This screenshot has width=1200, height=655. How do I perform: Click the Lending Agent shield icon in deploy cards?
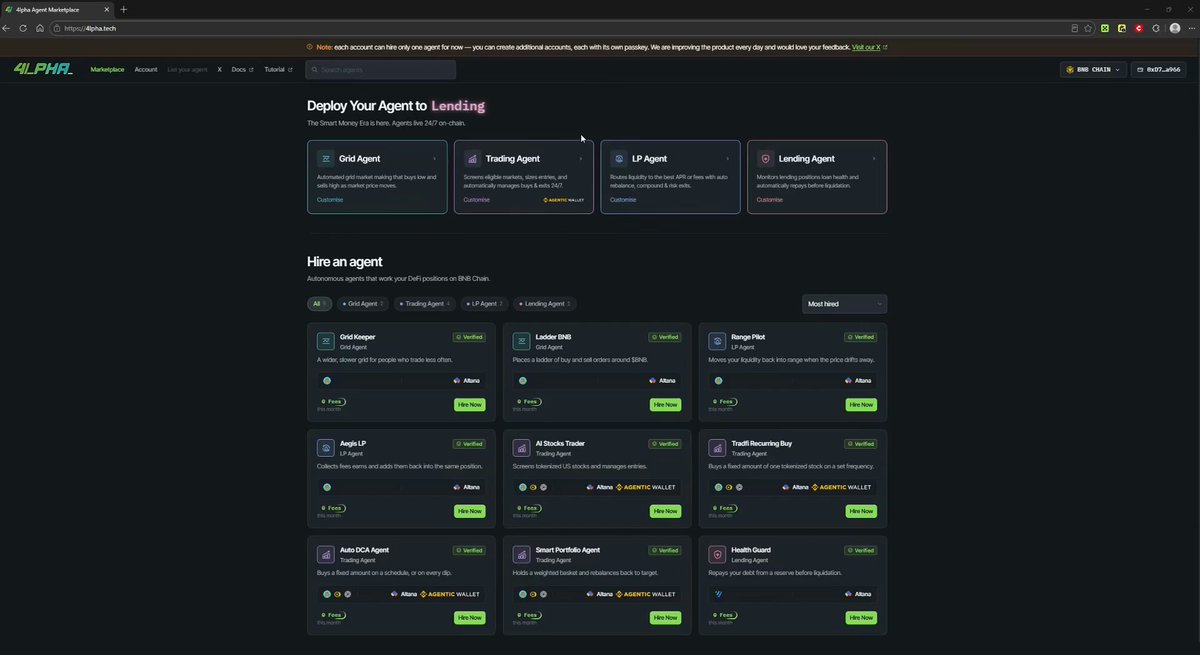pos(766,158)
